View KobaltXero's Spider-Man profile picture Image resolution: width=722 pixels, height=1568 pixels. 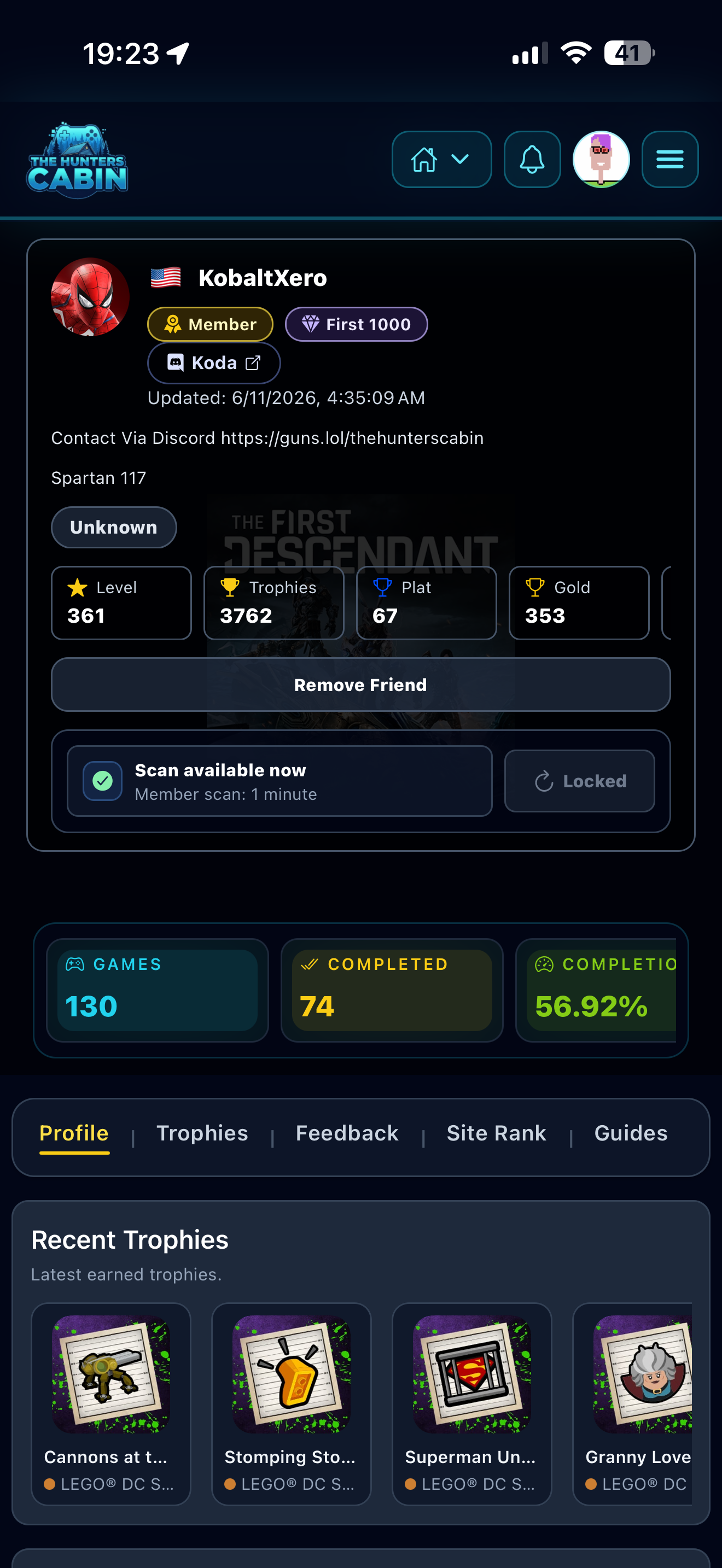pyautogui.click(x=90, y=297)
